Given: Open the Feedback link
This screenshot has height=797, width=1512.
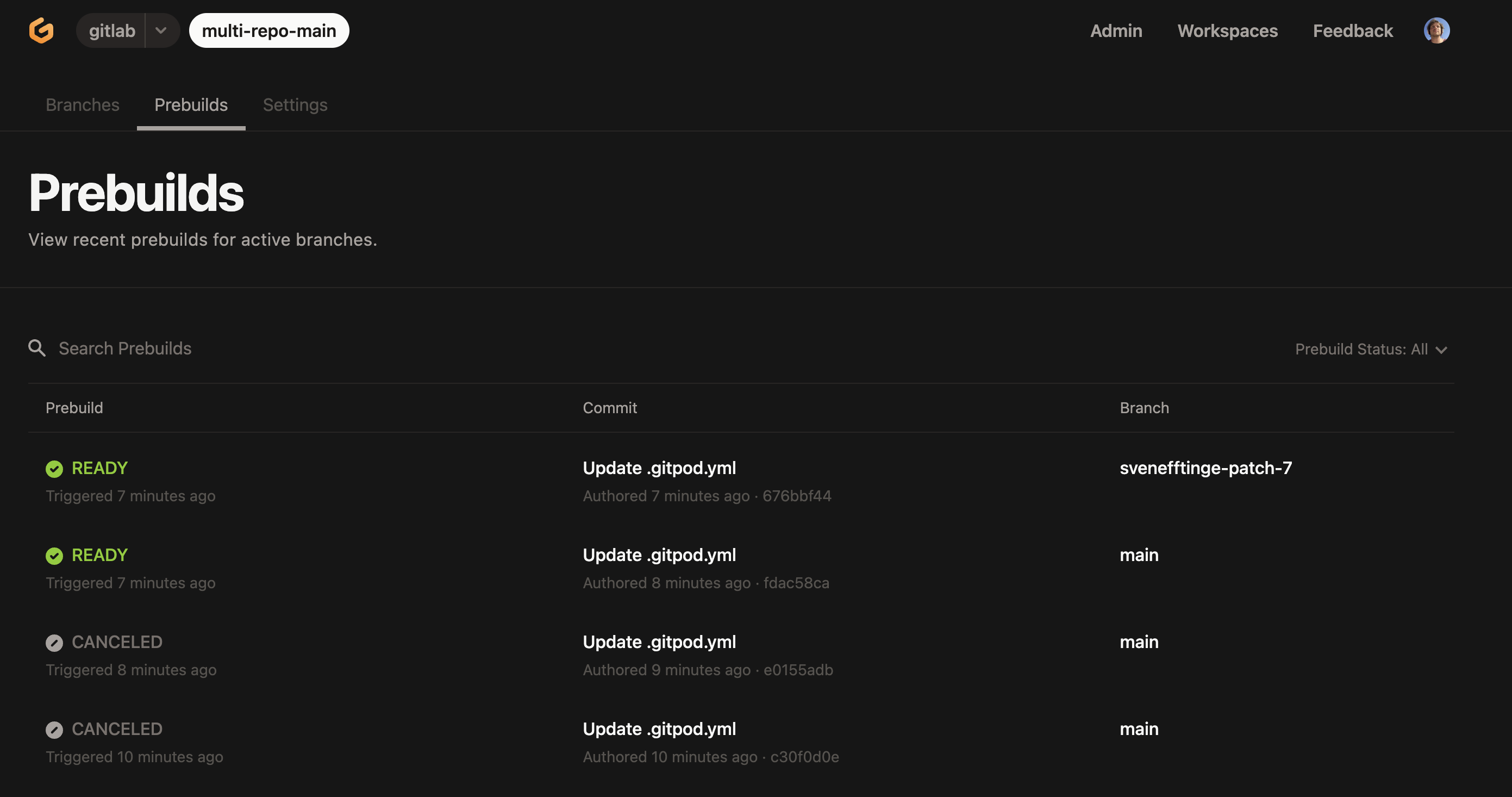Looking at the screenshot, I should tap(1352, 30).
